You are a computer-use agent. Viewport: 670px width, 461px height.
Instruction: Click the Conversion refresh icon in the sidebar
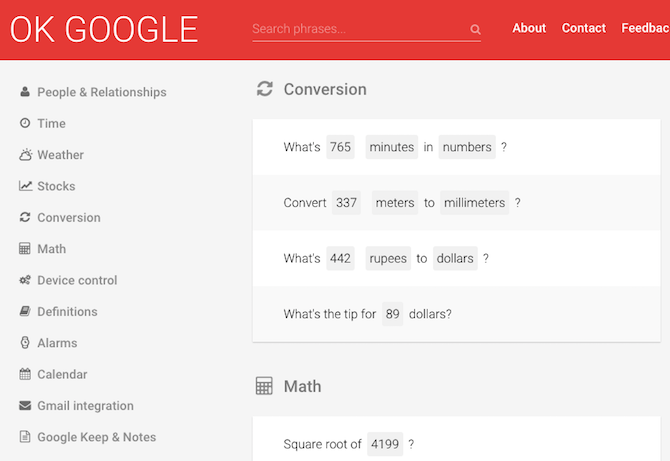click(25, 217)
